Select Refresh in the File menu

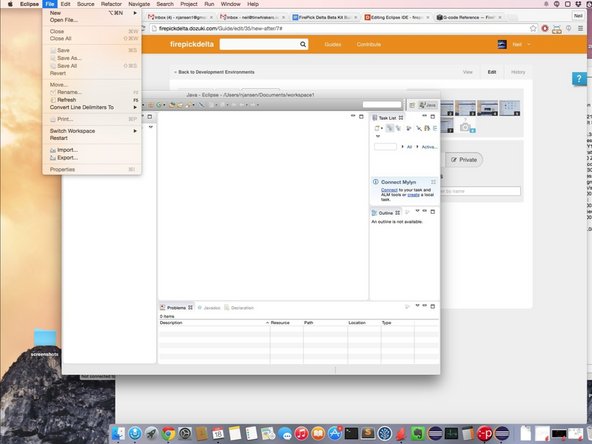click(x=66, y=100)
